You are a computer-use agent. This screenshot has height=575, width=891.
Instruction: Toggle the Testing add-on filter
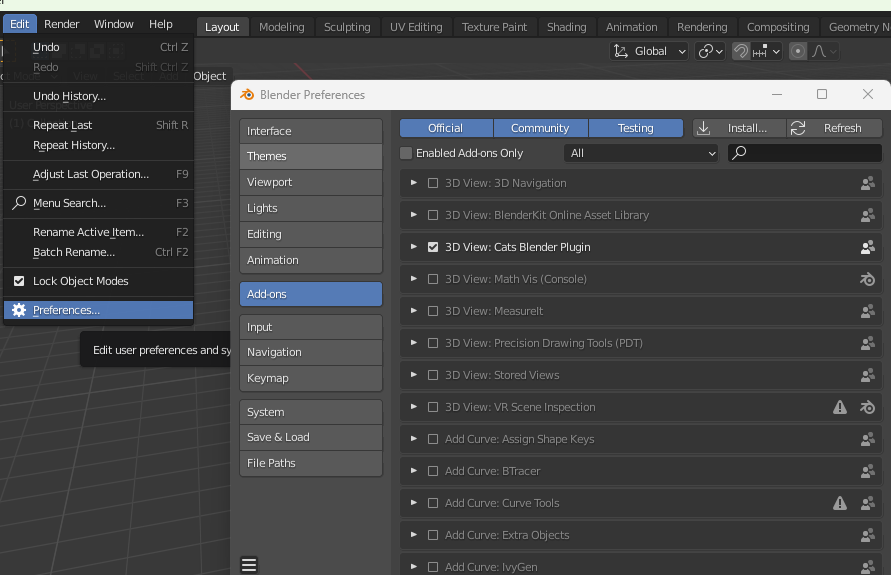click(636, 128)
